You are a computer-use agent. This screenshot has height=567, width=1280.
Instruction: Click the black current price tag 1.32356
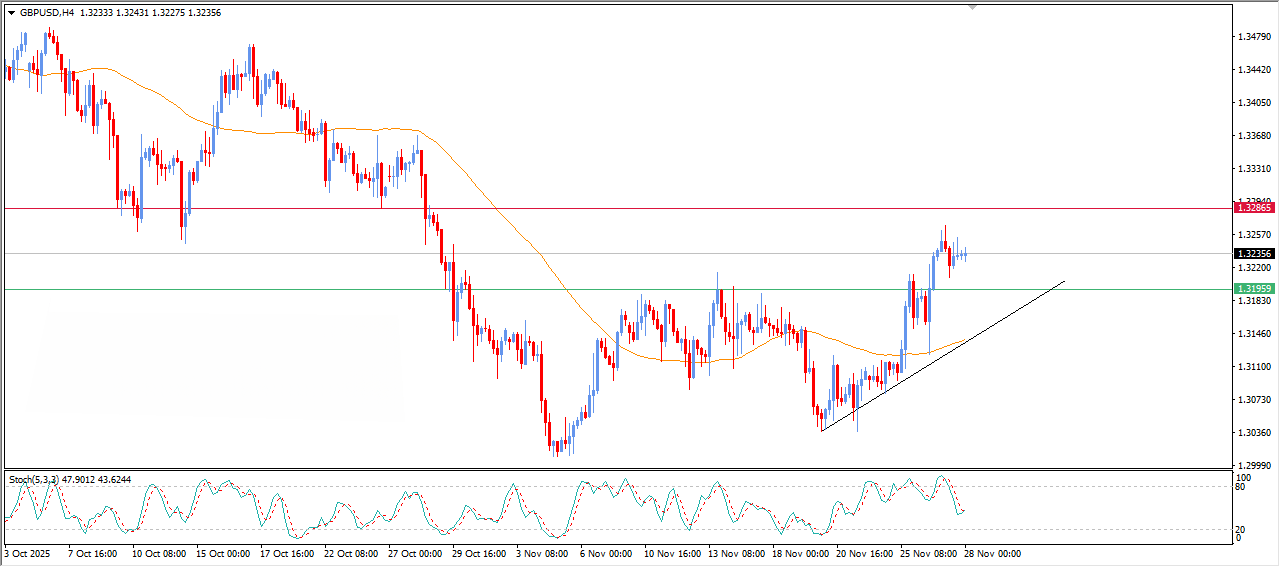1254,254
